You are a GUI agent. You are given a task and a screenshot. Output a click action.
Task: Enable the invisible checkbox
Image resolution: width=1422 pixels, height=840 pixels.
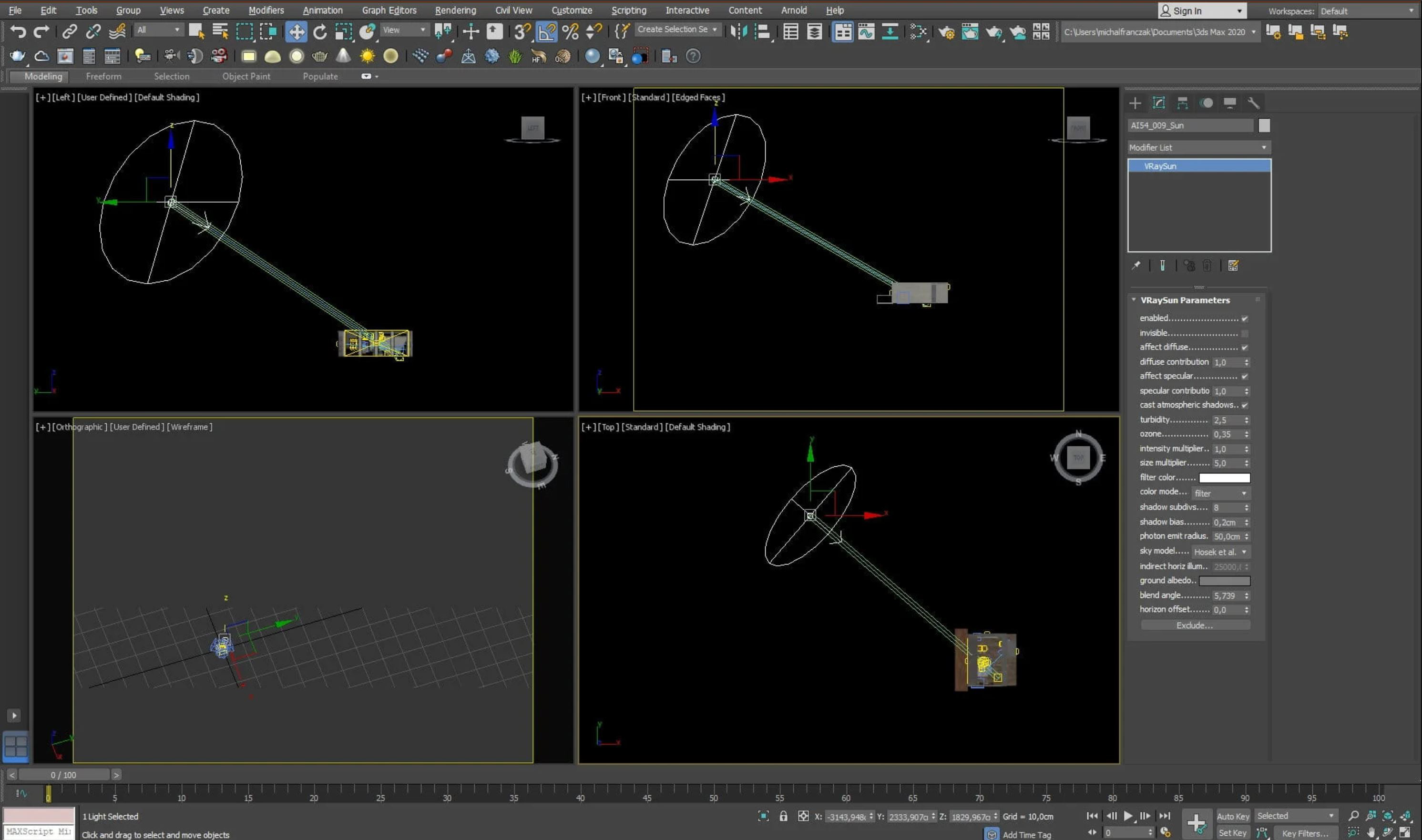tap(1245, 333)
